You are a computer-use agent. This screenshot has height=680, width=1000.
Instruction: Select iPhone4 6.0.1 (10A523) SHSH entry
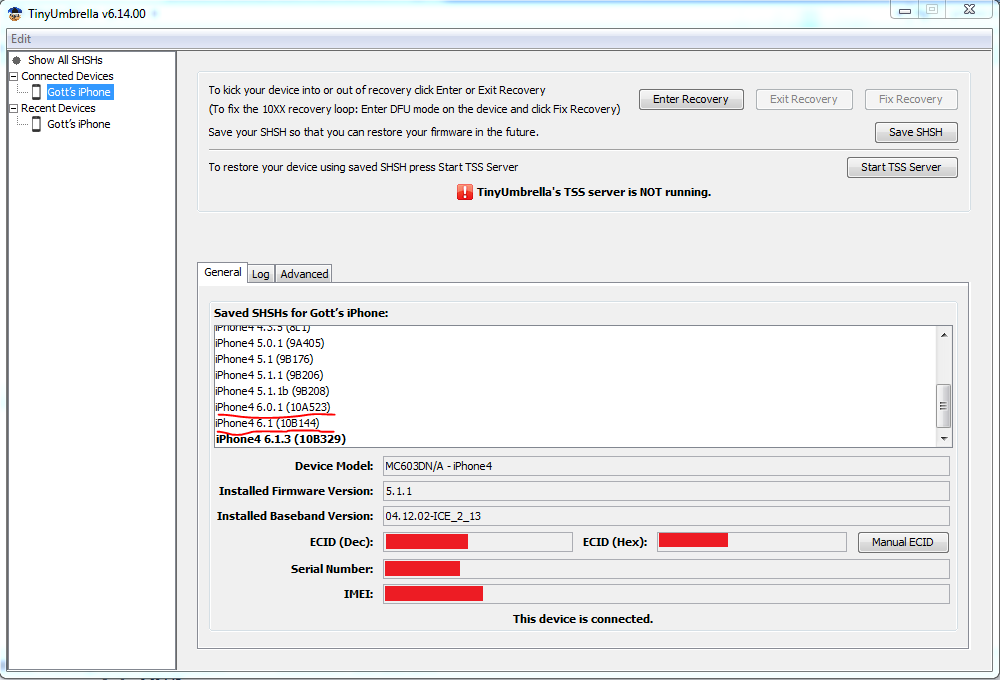point(273,407)
